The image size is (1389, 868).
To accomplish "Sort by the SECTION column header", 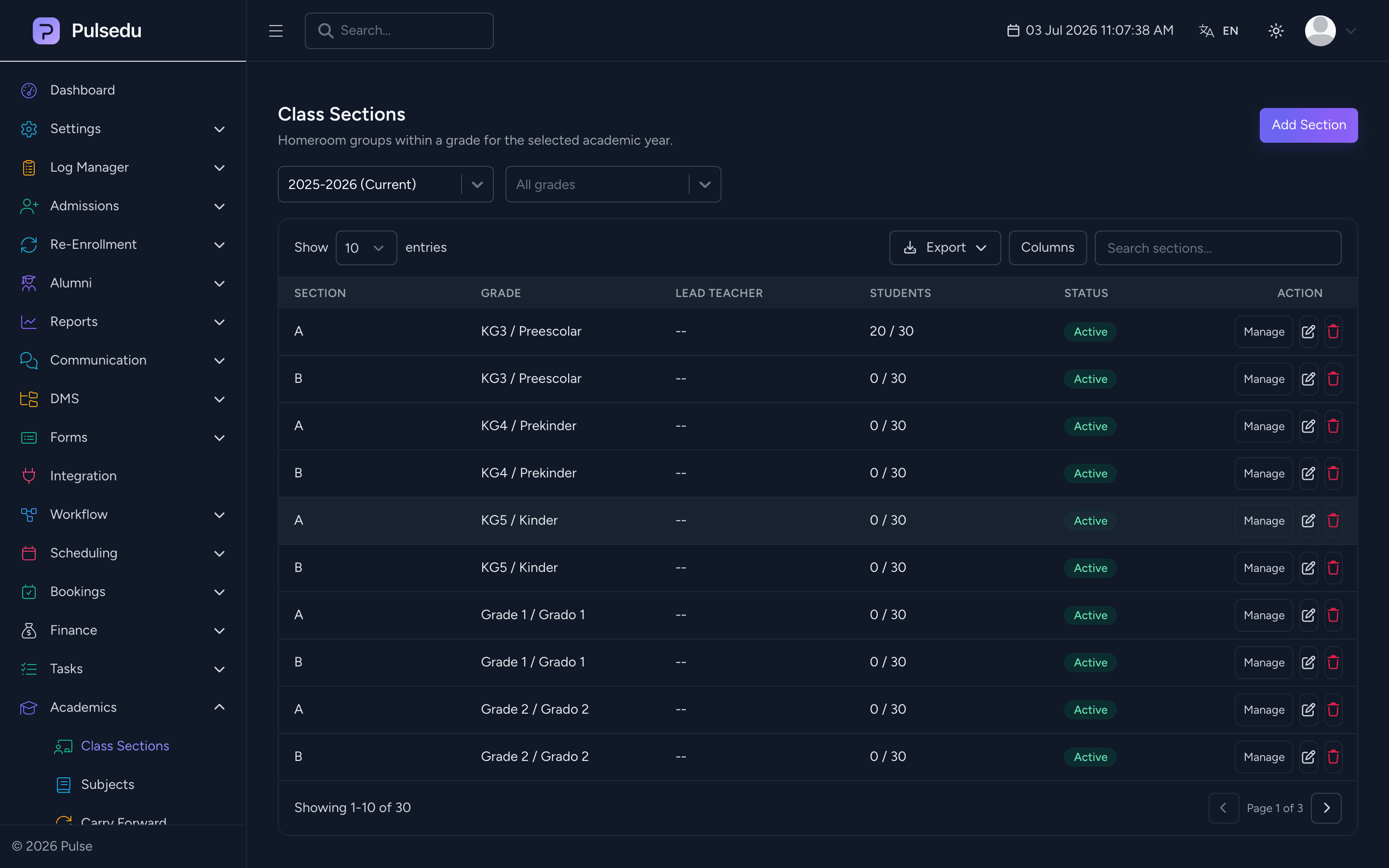I will coord(320,293).
